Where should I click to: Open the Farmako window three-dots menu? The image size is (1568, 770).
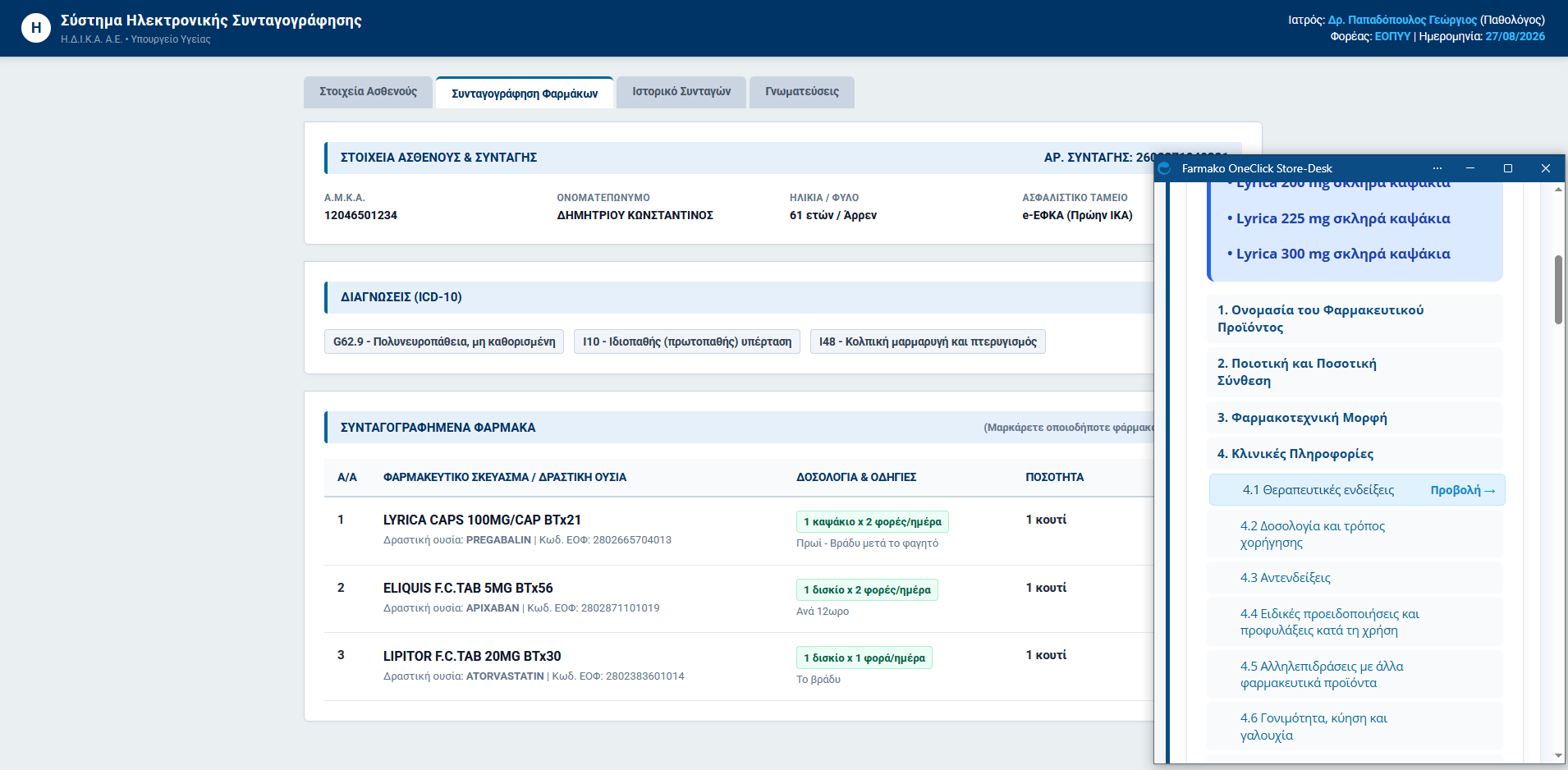coord(1437,168)
